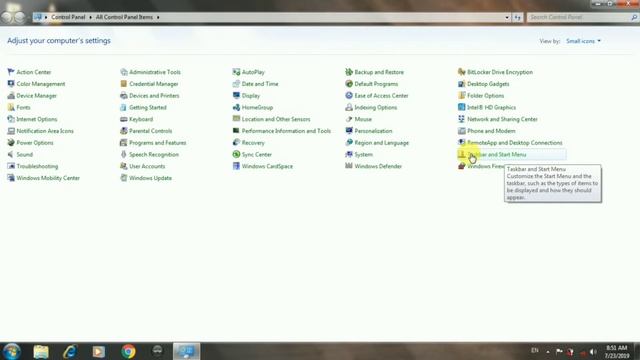
Task: Click the Programs and Features icon
Action: (x=124, y=142)
